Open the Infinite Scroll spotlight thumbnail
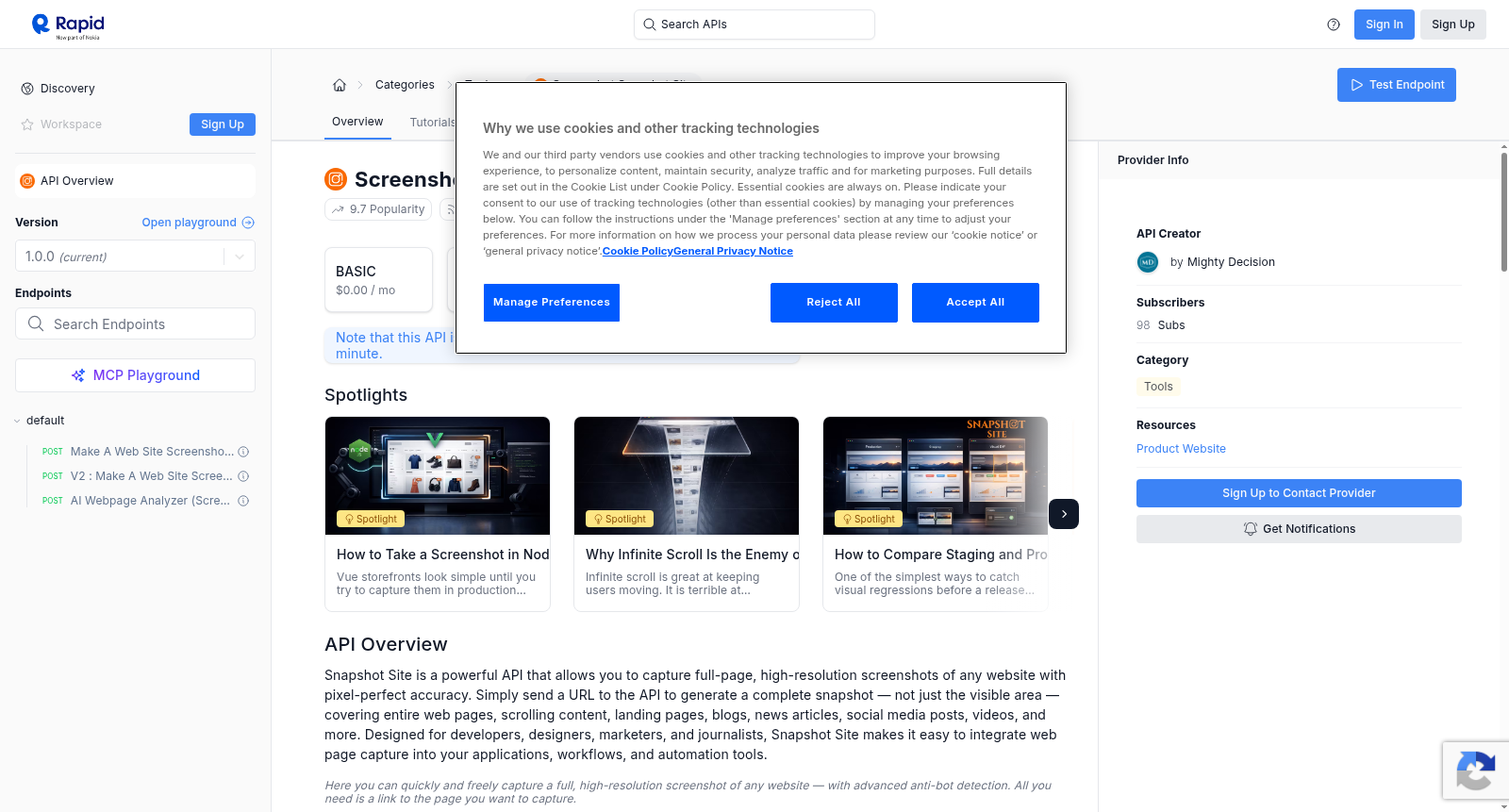Screen dimensions: 1509x812 pos(687,475)
